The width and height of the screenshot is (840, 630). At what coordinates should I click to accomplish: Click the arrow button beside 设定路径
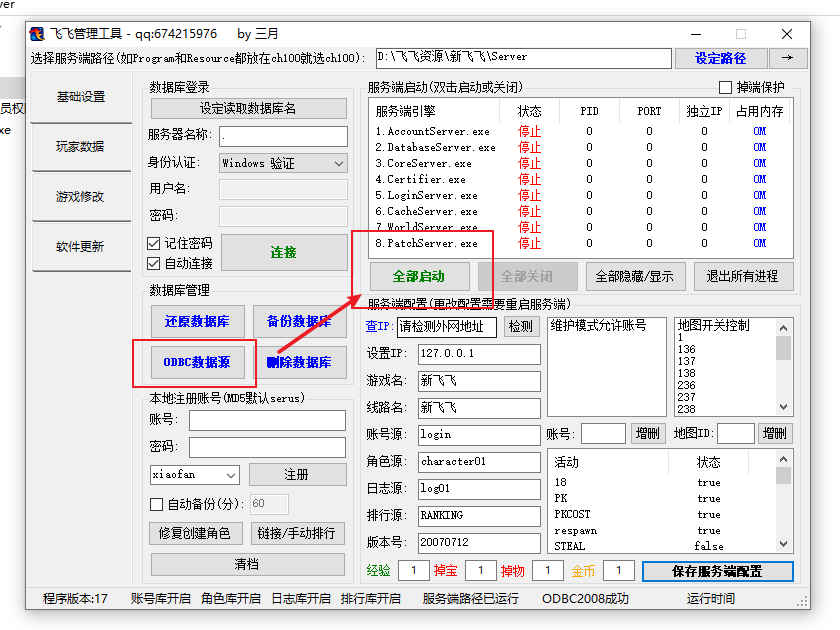[787, 58]
